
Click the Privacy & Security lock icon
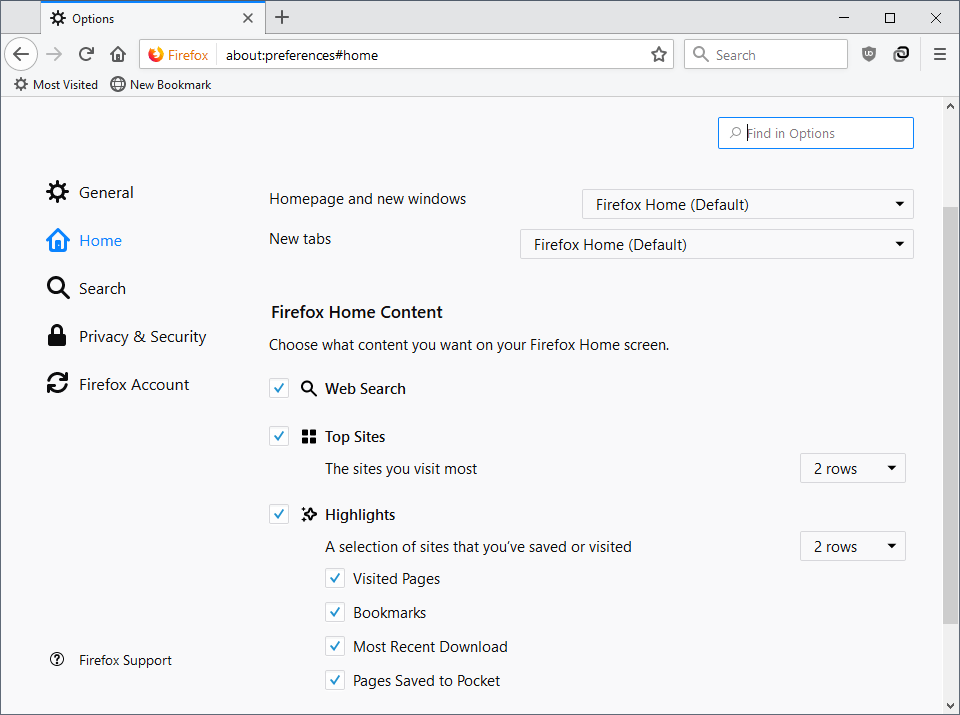(x=57, y=335)
